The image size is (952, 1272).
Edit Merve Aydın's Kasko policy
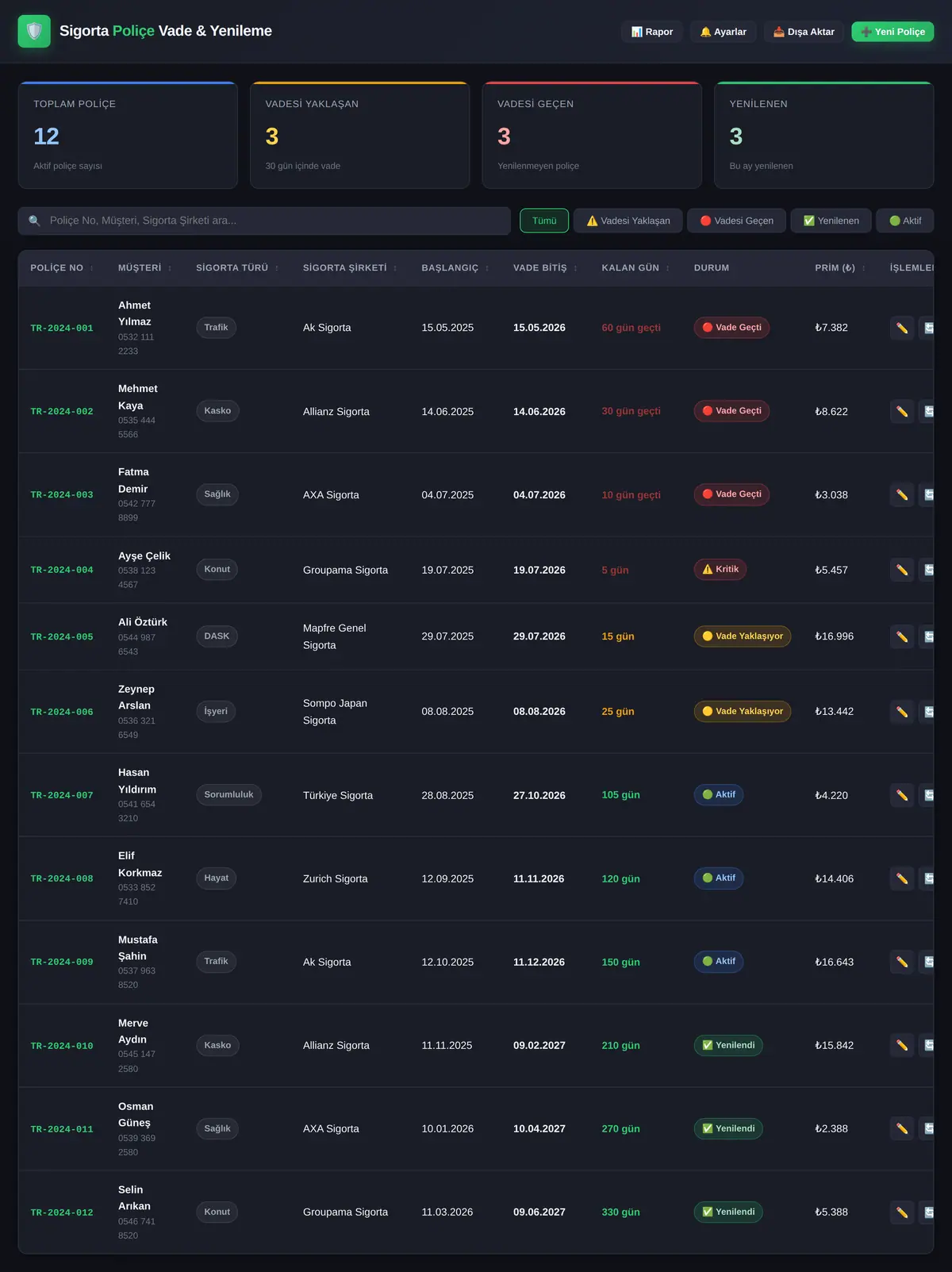coord(902,1045)
